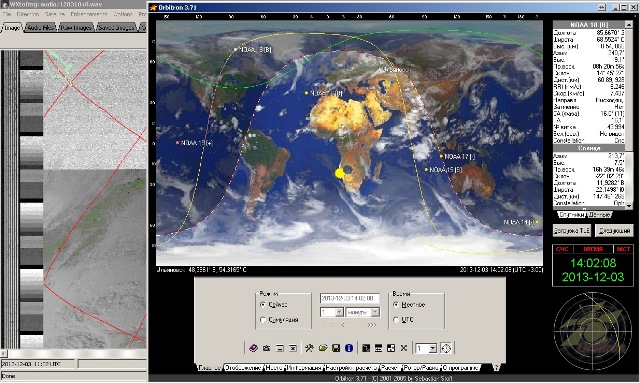Image resolution: width=640 pixels, height=383 pixels.
Task: Switch to the О программе tab
Action: (460, 367)
